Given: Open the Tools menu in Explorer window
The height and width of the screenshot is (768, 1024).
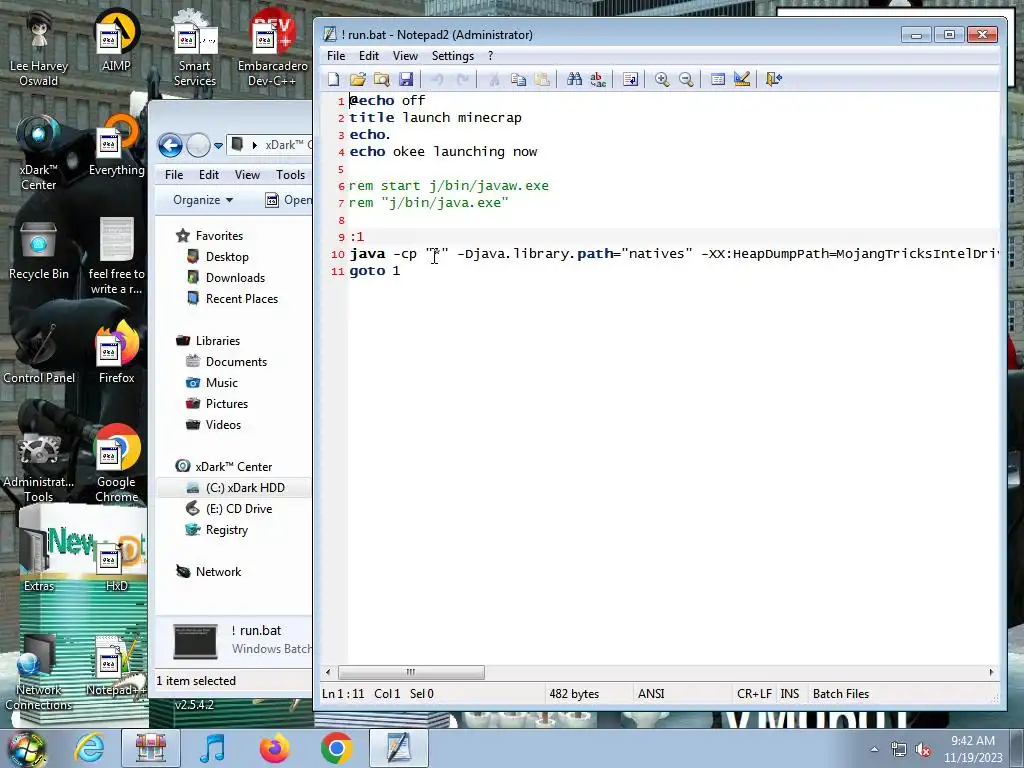Looking at the screenshot, I should 290,174.
